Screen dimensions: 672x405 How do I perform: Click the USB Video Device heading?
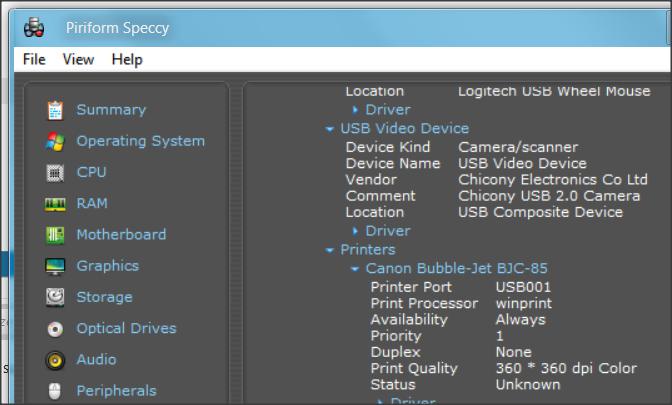coord(405,129)
